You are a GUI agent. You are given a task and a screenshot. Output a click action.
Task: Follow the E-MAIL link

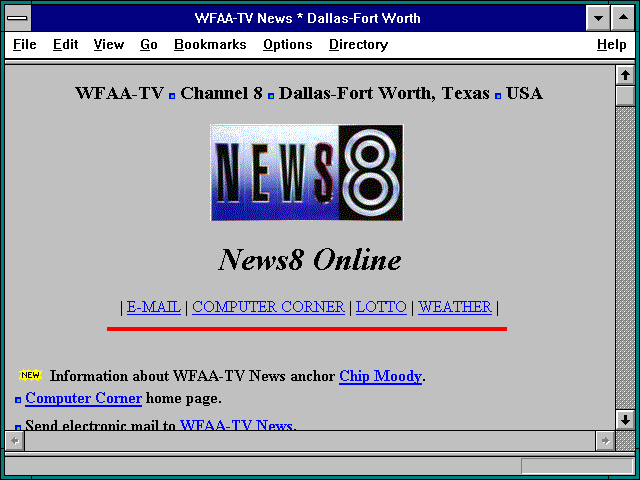pos(153,307)
